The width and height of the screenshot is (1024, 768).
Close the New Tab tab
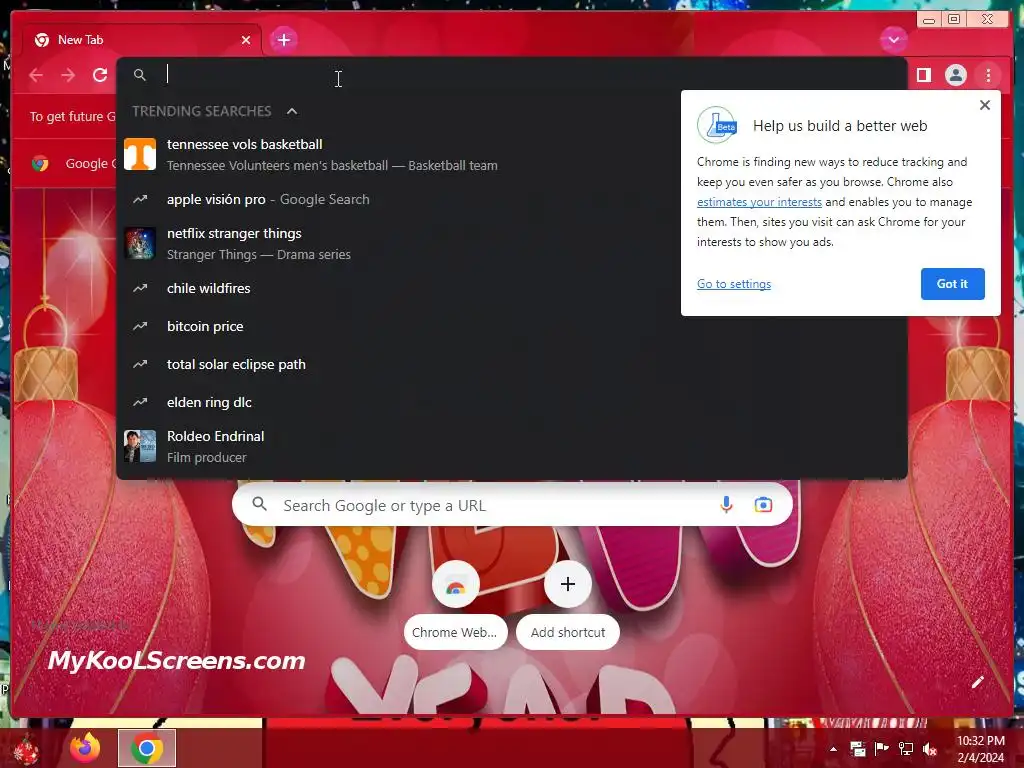click(246, 40)
